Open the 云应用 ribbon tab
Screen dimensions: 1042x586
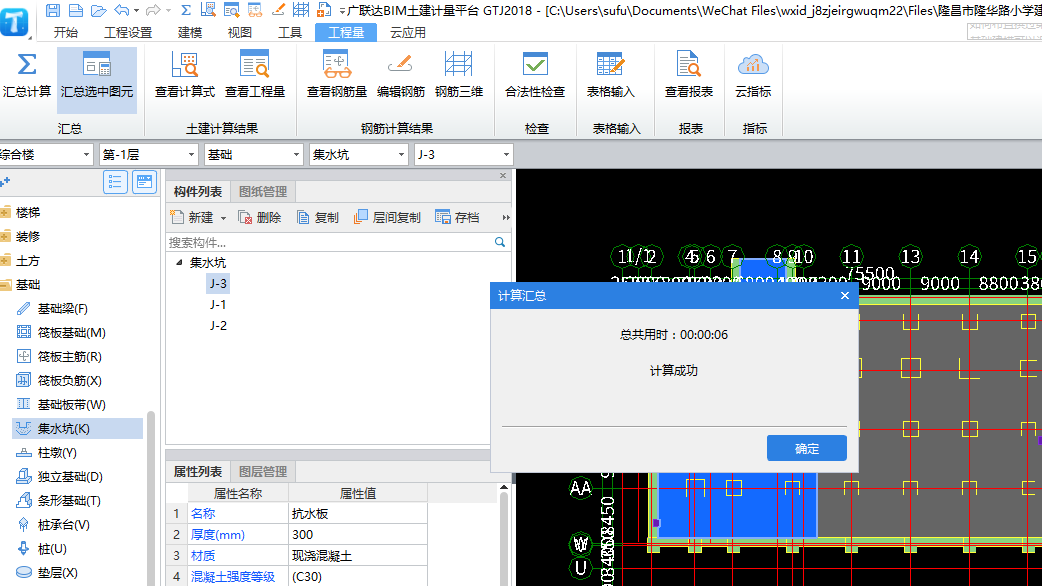407,33
